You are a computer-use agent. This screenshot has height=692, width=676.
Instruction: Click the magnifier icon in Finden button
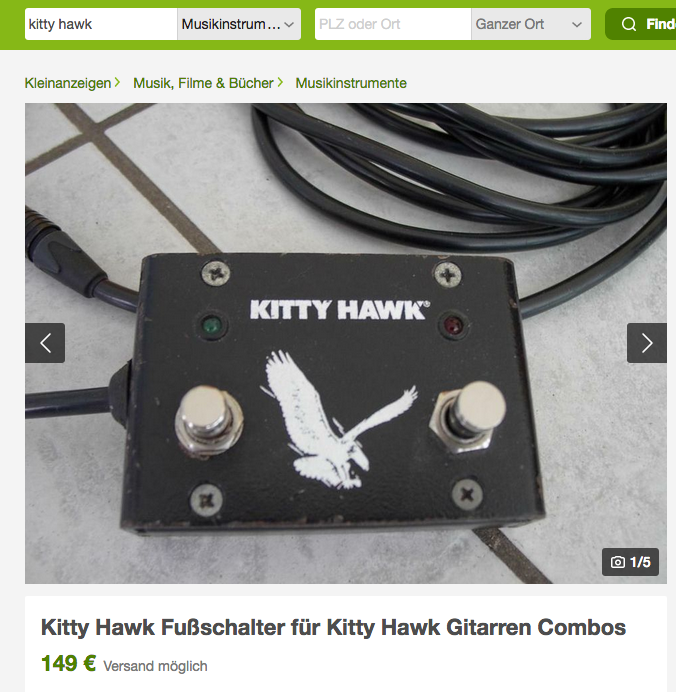point(629,24)
